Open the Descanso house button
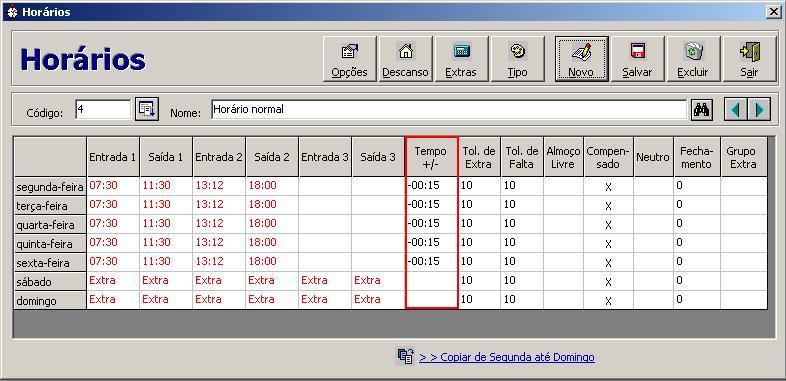This screenshot has height=381, width=786. (405, 59)
